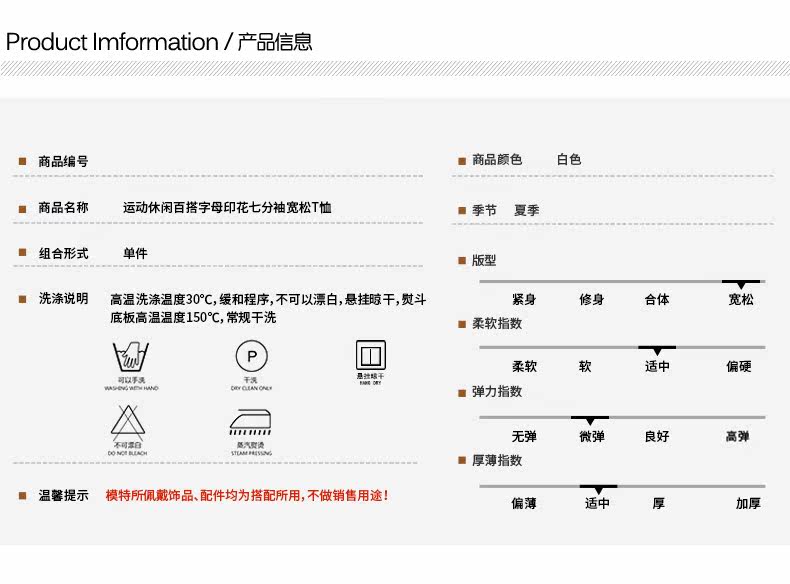The height and width of the screenshot is (584, 790).
Task: Click the 无弹 elasticity option
Action: click(x=524, y=436)
